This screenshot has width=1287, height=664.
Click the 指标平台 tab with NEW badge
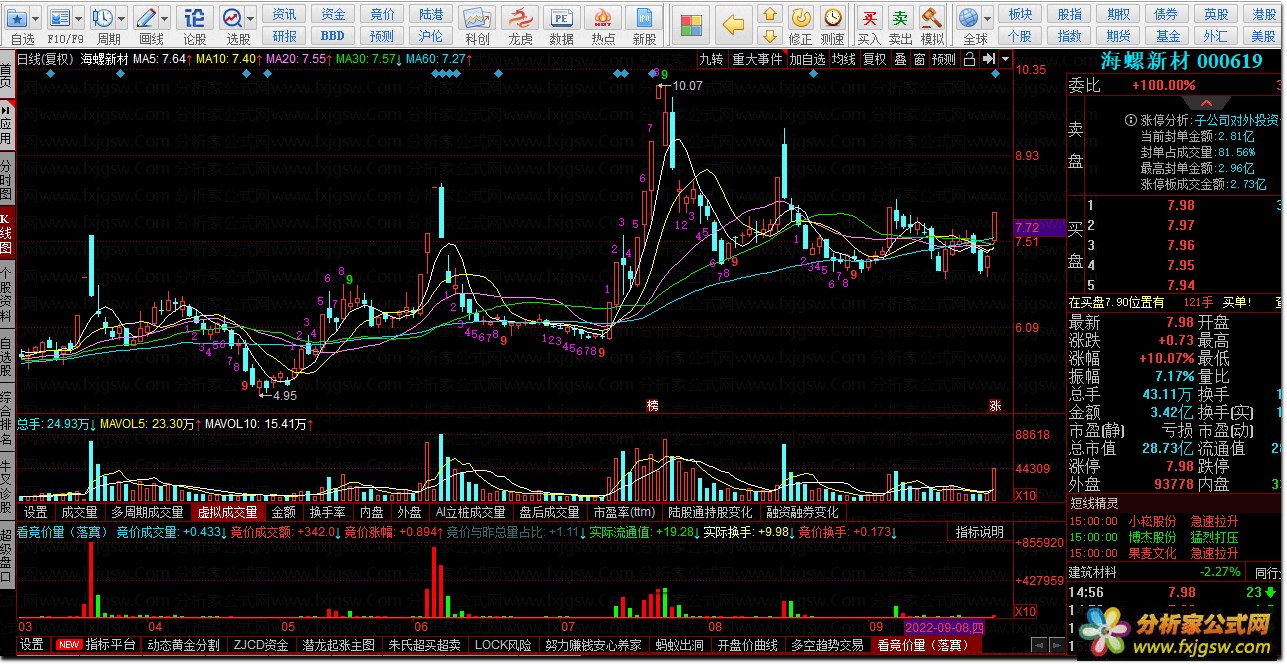(96, 645)
